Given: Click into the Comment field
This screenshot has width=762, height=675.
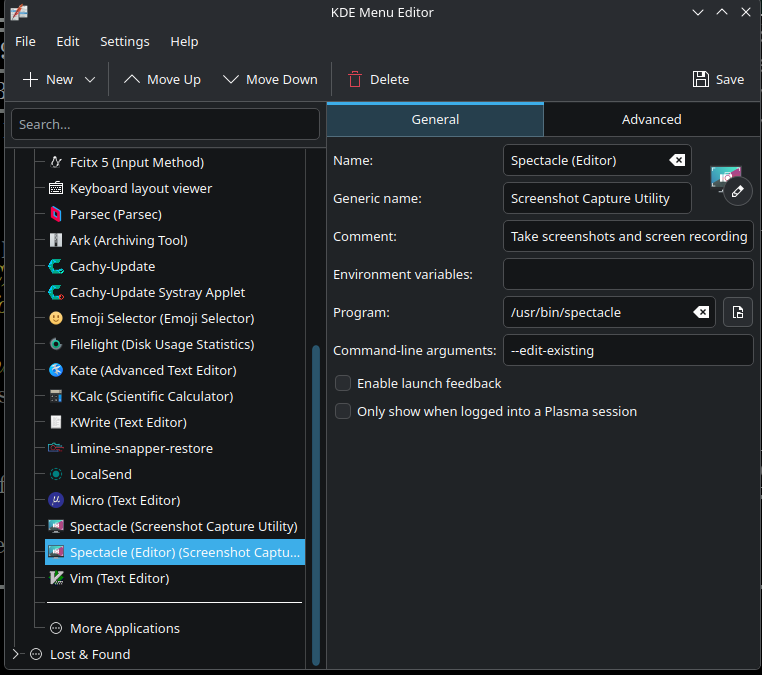Looking at the screenshot, I should 628,236.
